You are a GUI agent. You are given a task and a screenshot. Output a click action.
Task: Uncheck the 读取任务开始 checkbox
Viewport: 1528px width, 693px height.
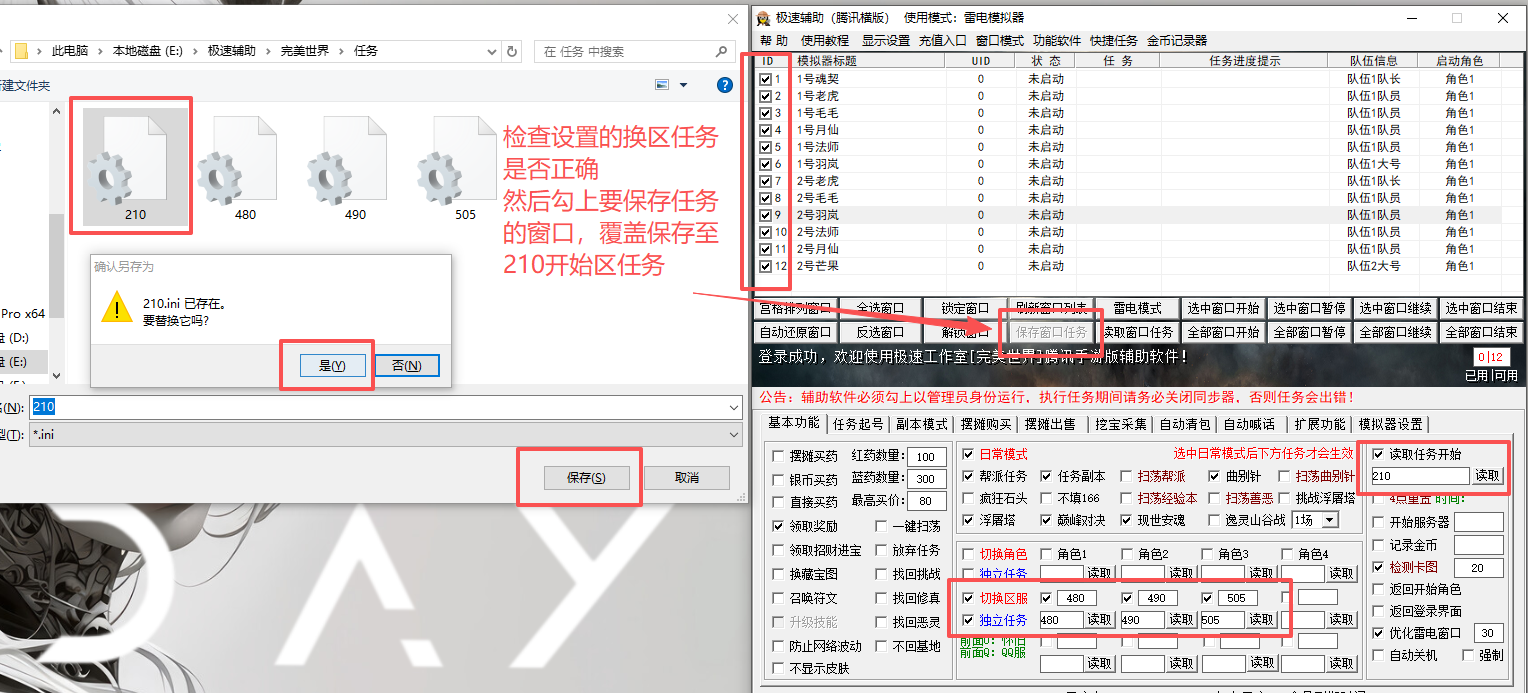point(1379,454)
